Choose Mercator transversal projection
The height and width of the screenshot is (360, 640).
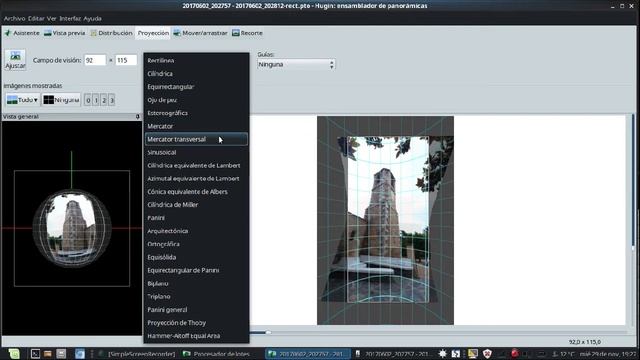click(196, 139)
